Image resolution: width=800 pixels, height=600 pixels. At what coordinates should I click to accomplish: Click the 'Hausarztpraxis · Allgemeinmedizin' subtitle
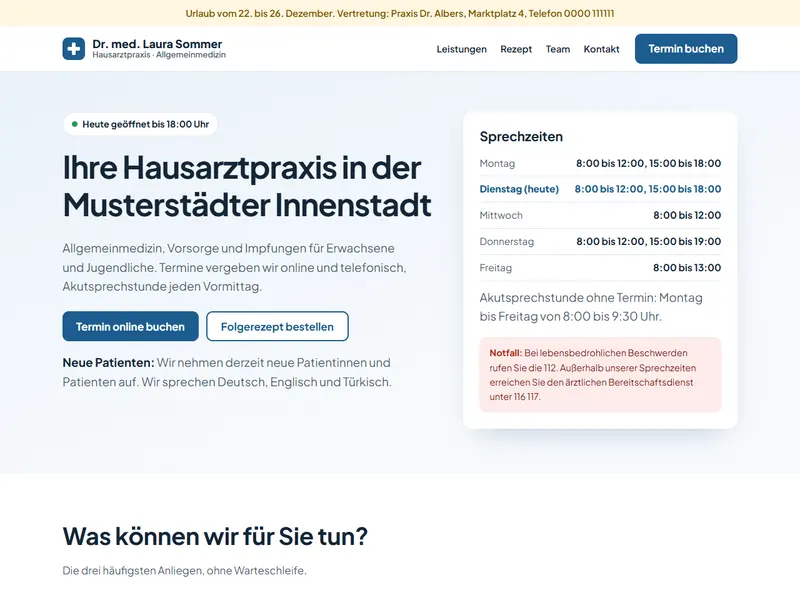159,55
